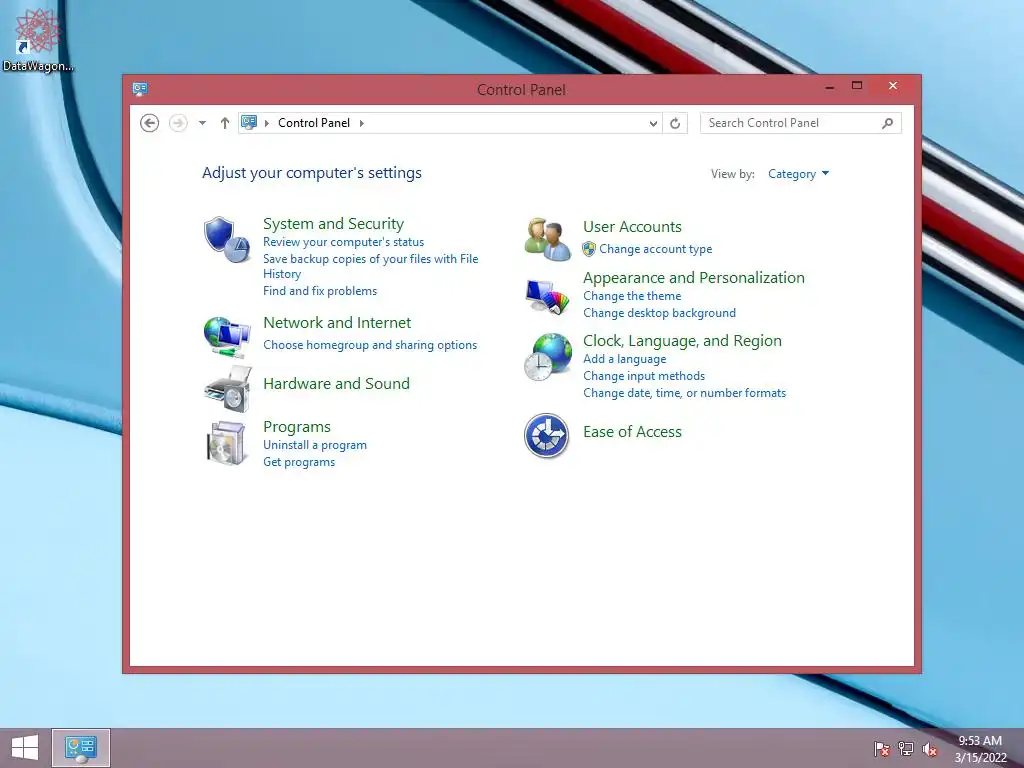
Task: Click the muted volume tray icon
Action: [x=929, y=749]
